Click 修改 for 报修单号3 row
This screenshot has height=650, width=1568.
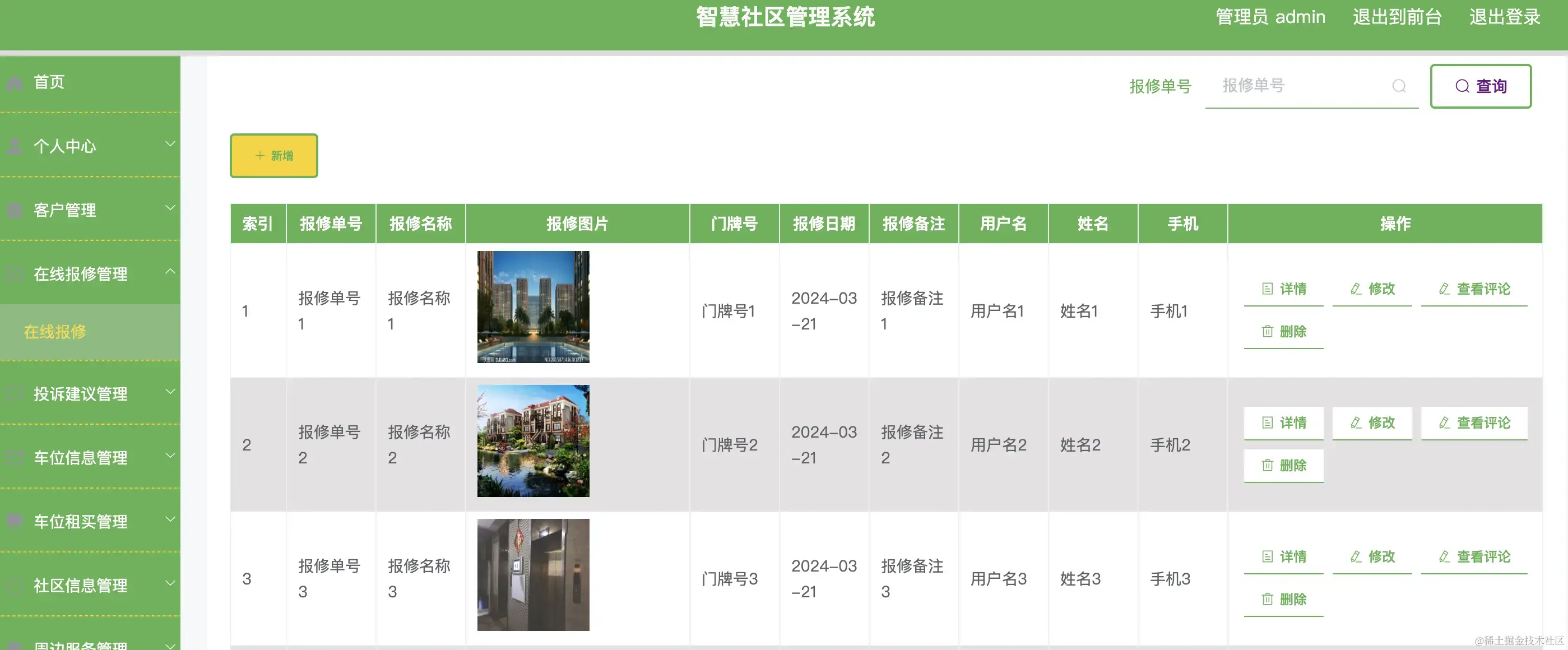click(x=1372, y=557)
